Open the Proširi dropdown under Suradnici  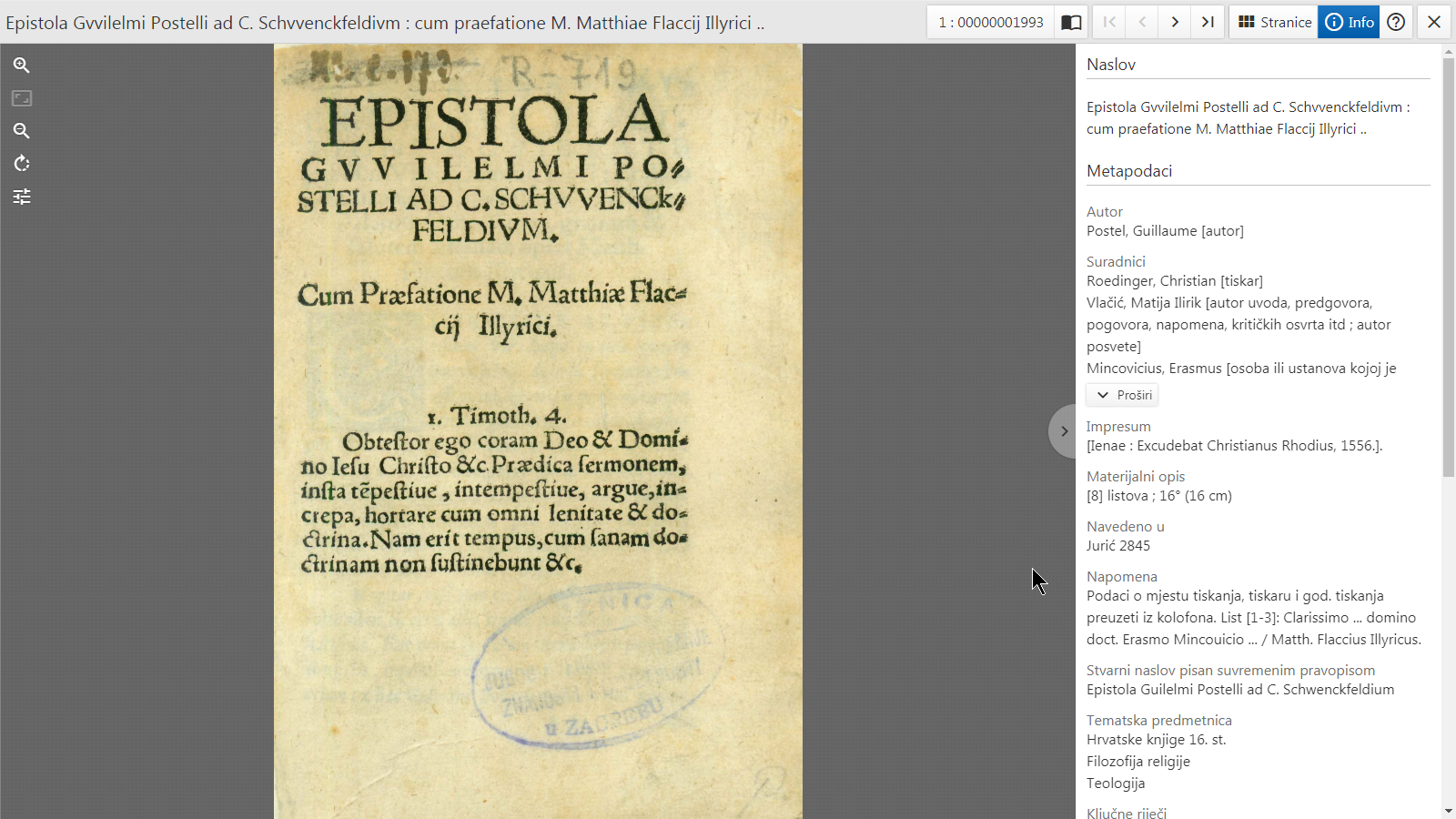1122,395
